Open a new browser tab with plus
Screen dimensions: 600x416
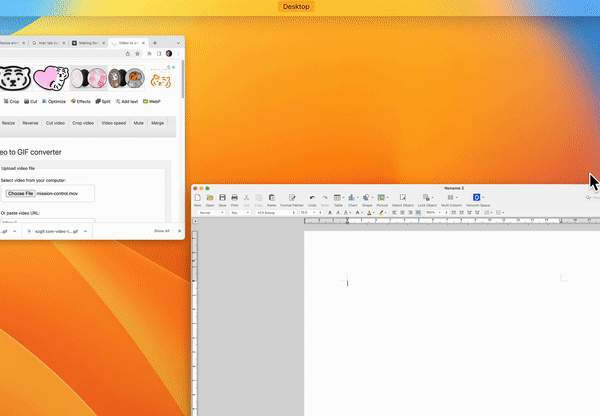click(155, 43)
